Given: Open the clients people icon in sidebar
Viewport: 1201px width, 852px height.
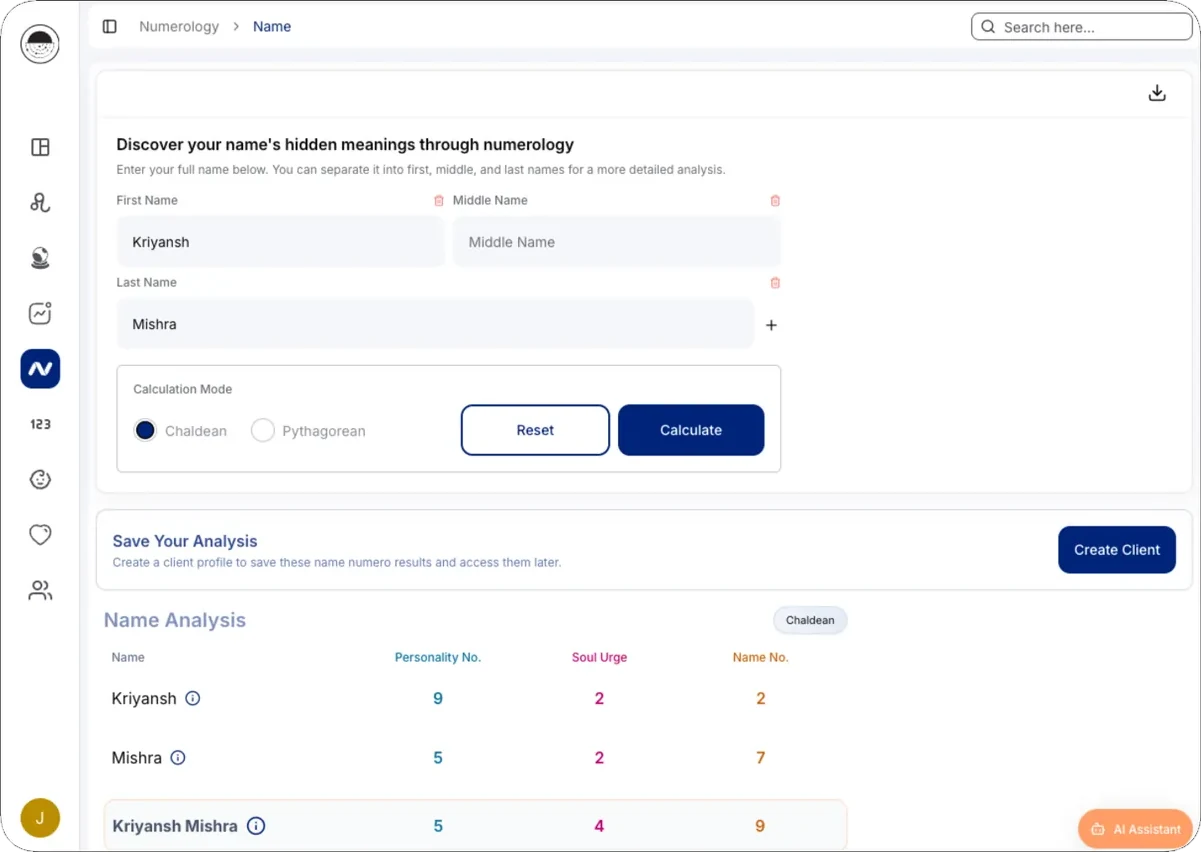Looking at the screenshot, I should pyautogui.click(x=40, y=590).
